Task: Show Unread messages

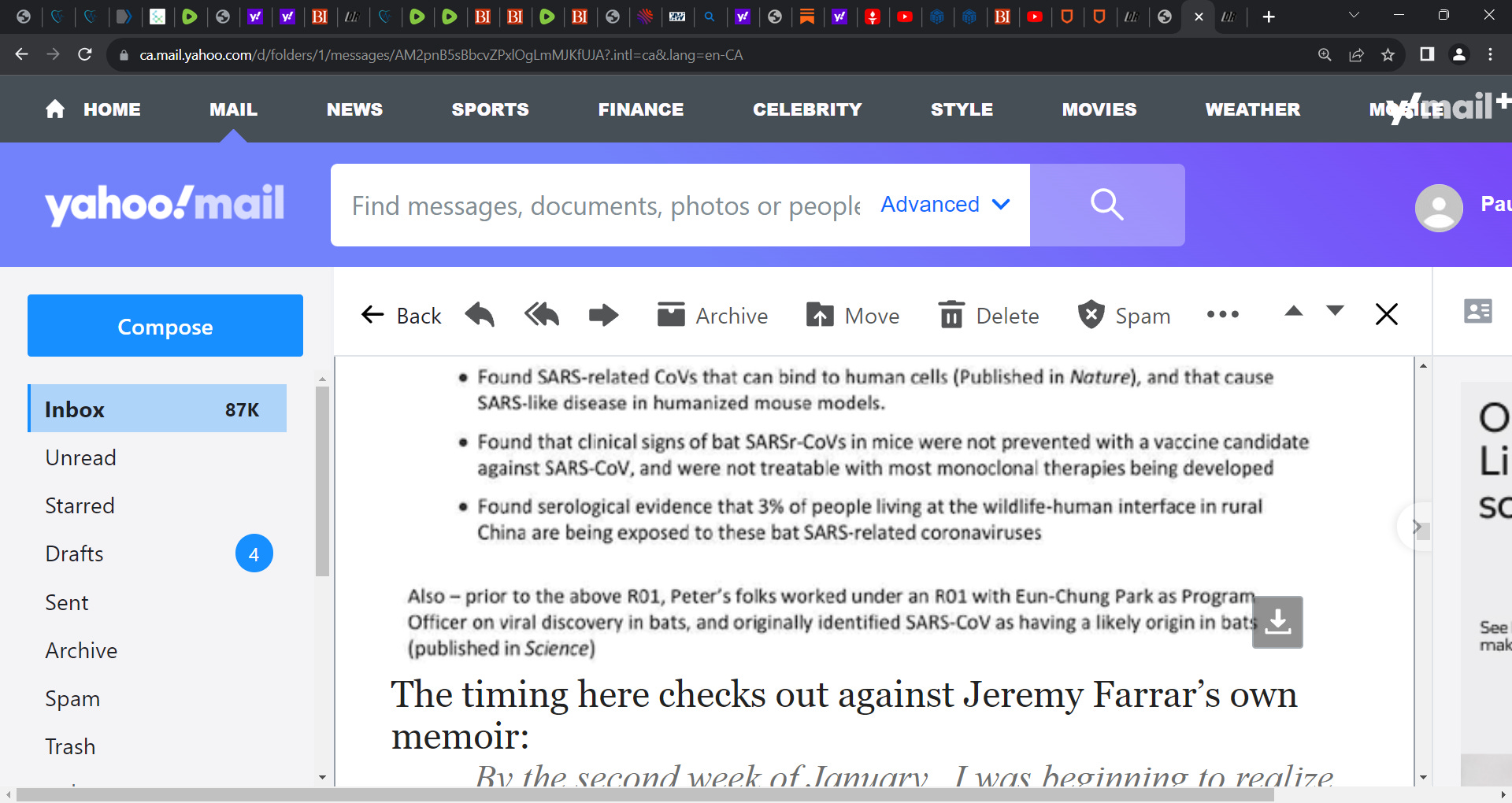Action: click(80, 457)
